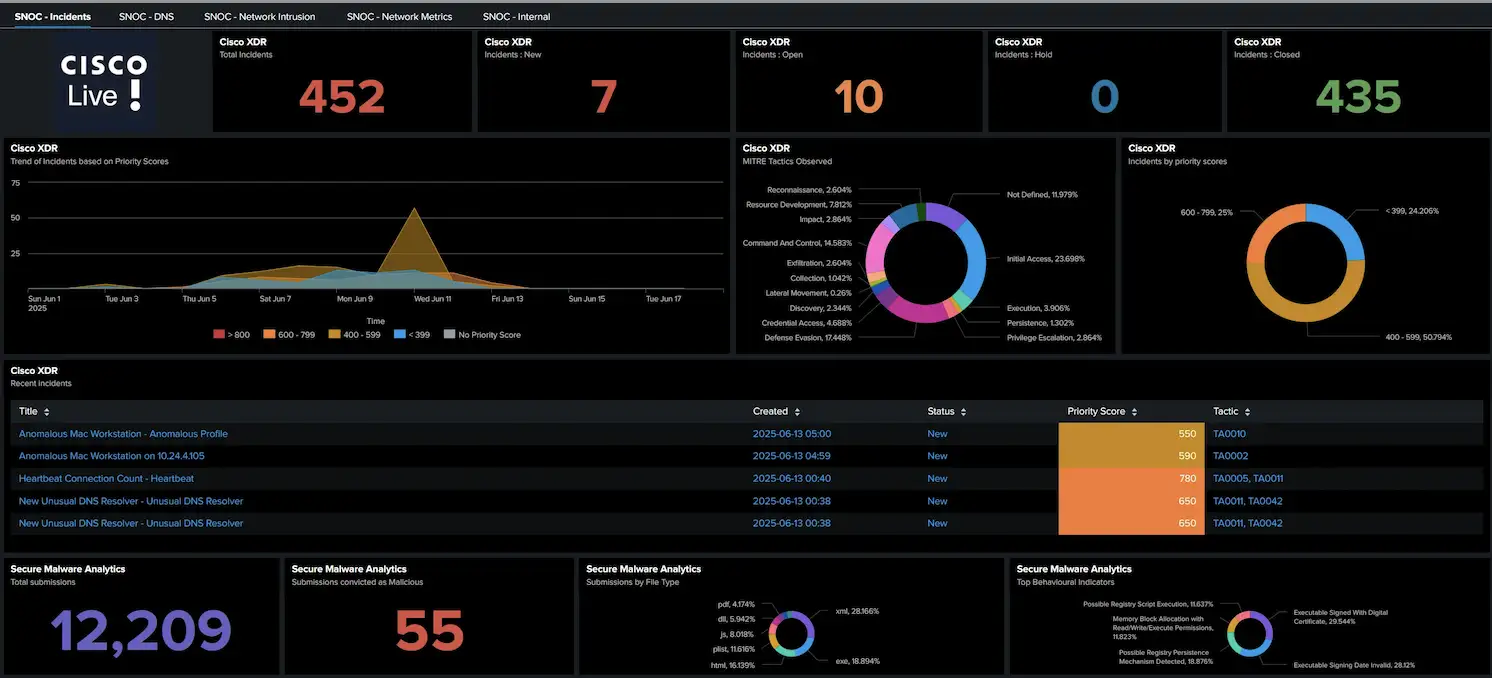Image resolution: width=1492 pixels, height=678 pixels.
Task: Click the Total Incidents value 452
Action: pyautogui.click(x=342, y=97)
